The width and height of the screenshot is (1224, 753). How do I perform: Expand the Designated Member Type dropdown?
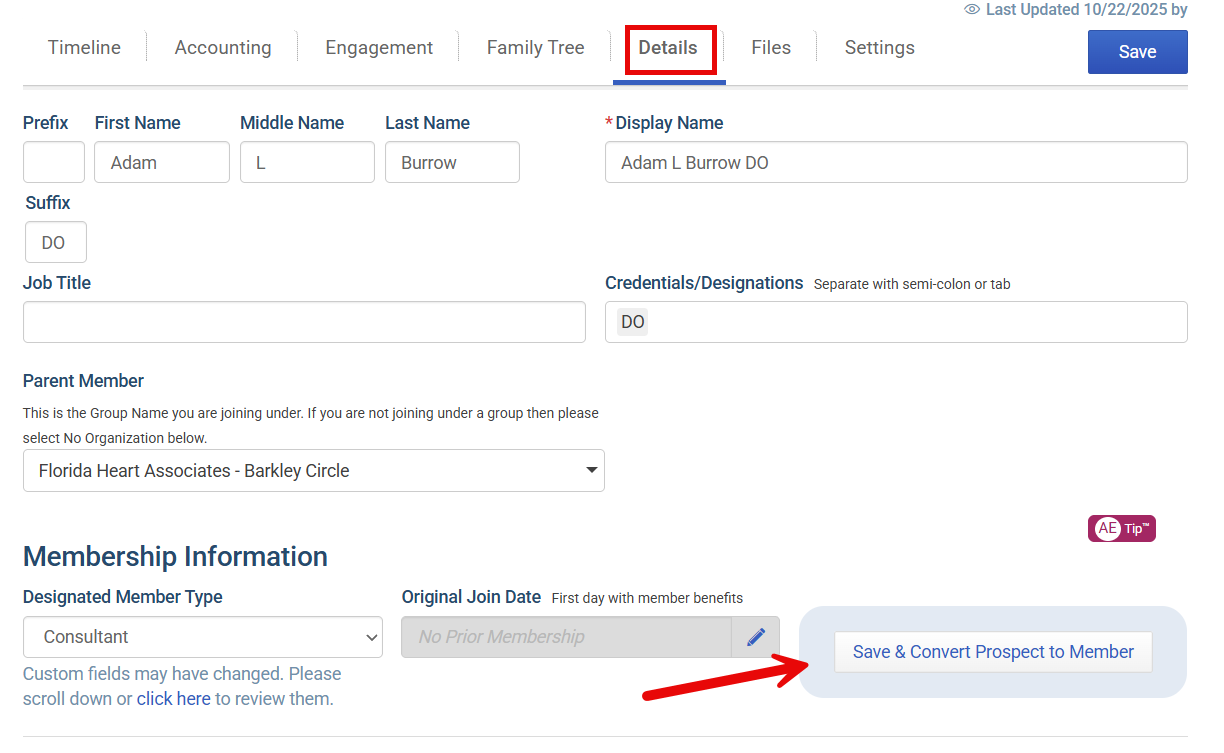(x=203, y=637)
